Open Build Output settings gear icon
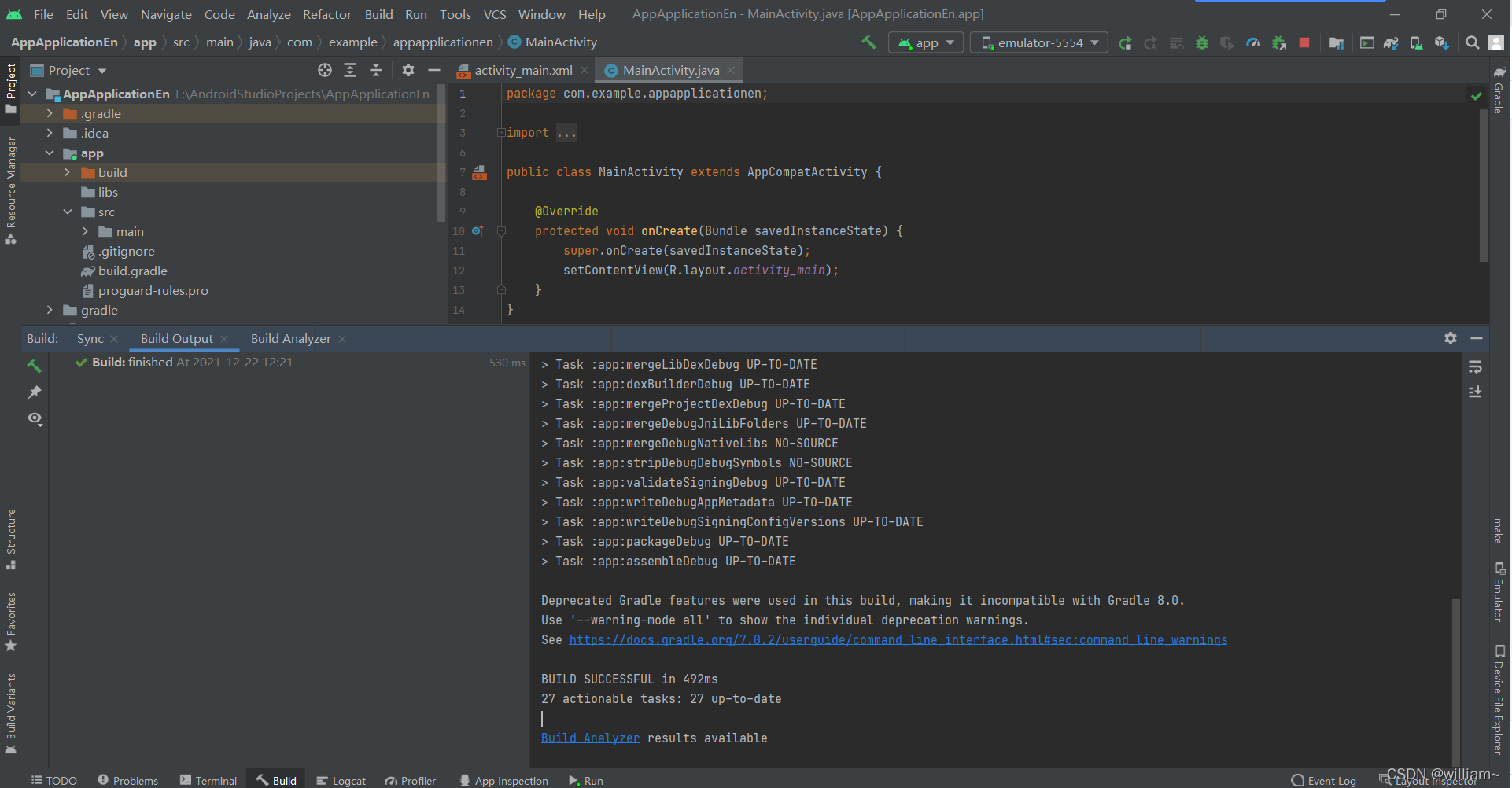The image size is (1512, 788). coord(1450,338)
